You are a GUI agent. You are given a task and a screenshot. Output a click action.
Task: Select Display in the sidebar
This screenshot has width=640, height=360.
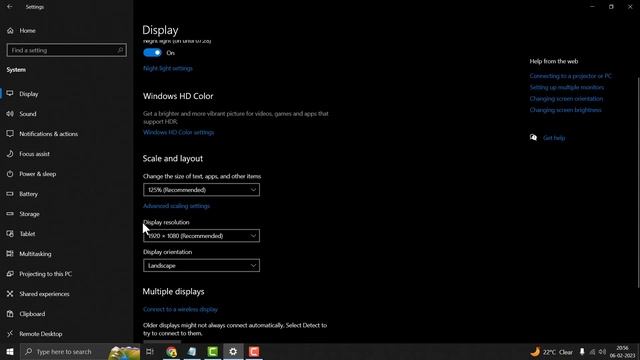[x=29, y=94]
